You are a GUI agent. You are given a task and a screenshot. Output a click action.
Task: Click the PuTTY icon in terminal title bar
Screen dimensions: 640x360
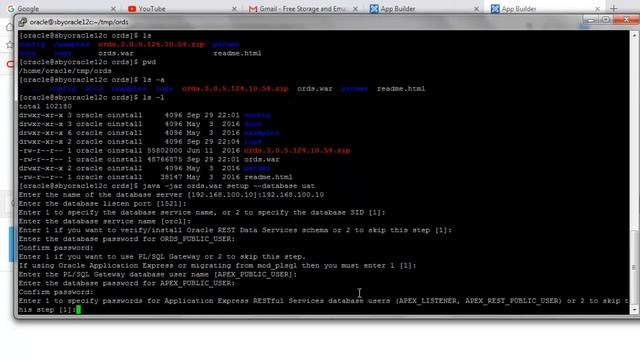click(22, 22)
